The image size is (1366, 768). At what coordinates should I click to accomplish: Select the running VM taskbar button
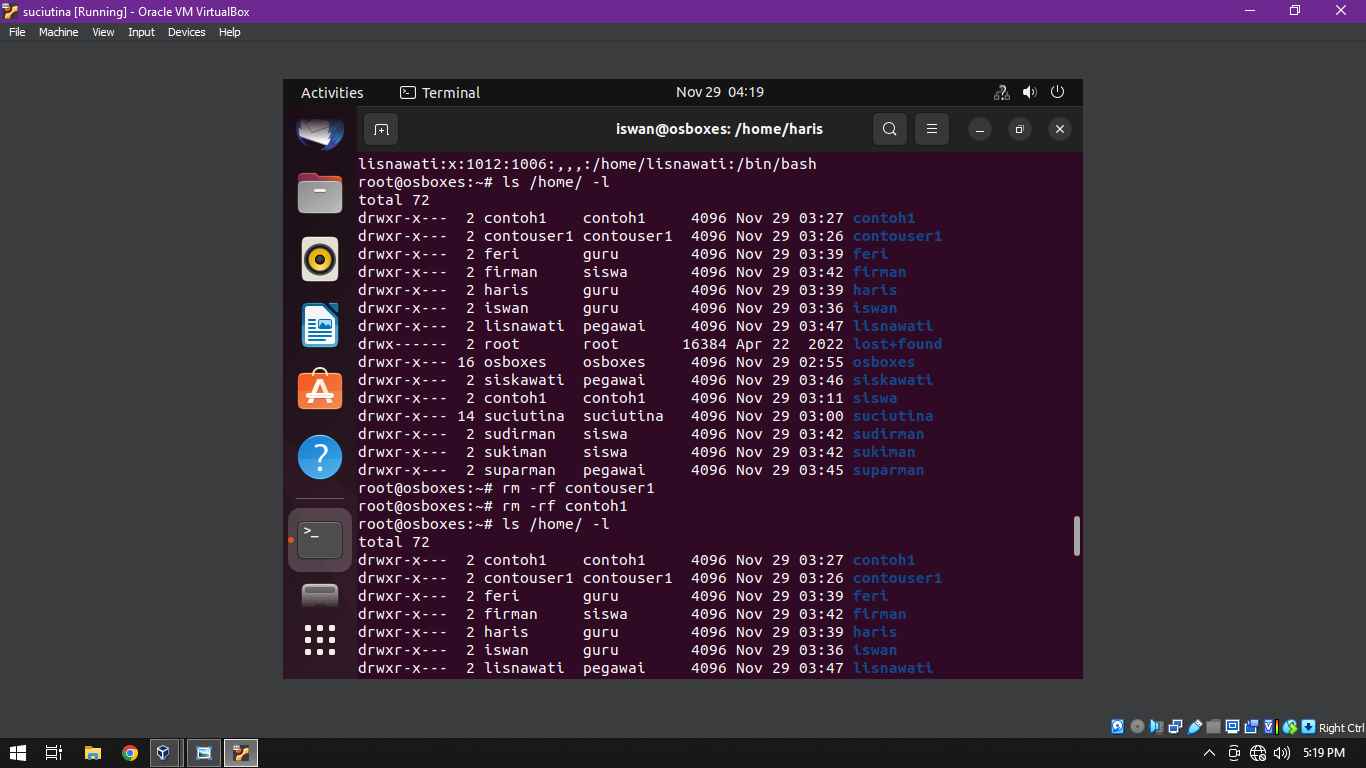[240, 753]
